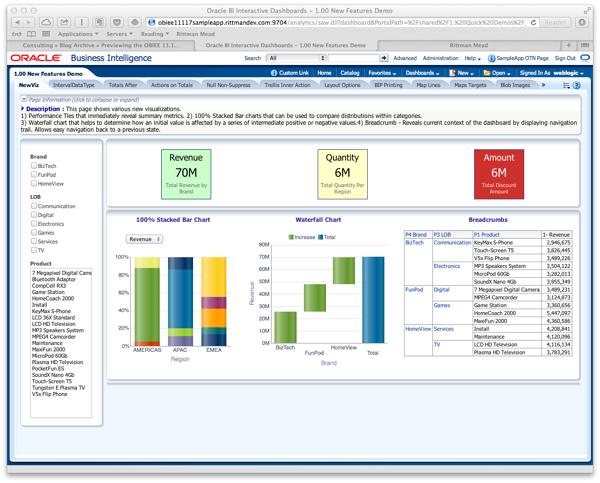Click the Safari toolbar eye-shaped extension icon
600x483 pixels.
(x=135, y=23)
